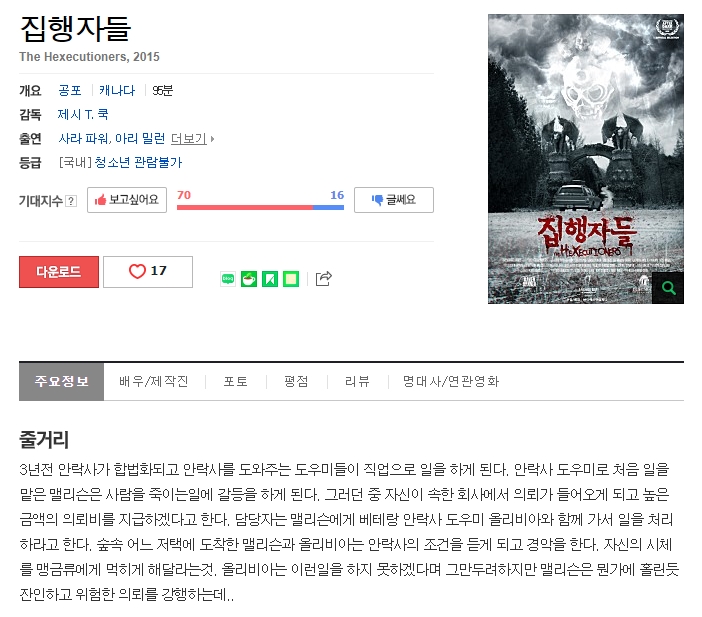702x617 pixels.
Task: Toggle the 글쎄요 thumbs-down vote
Action: pos(394,200)
